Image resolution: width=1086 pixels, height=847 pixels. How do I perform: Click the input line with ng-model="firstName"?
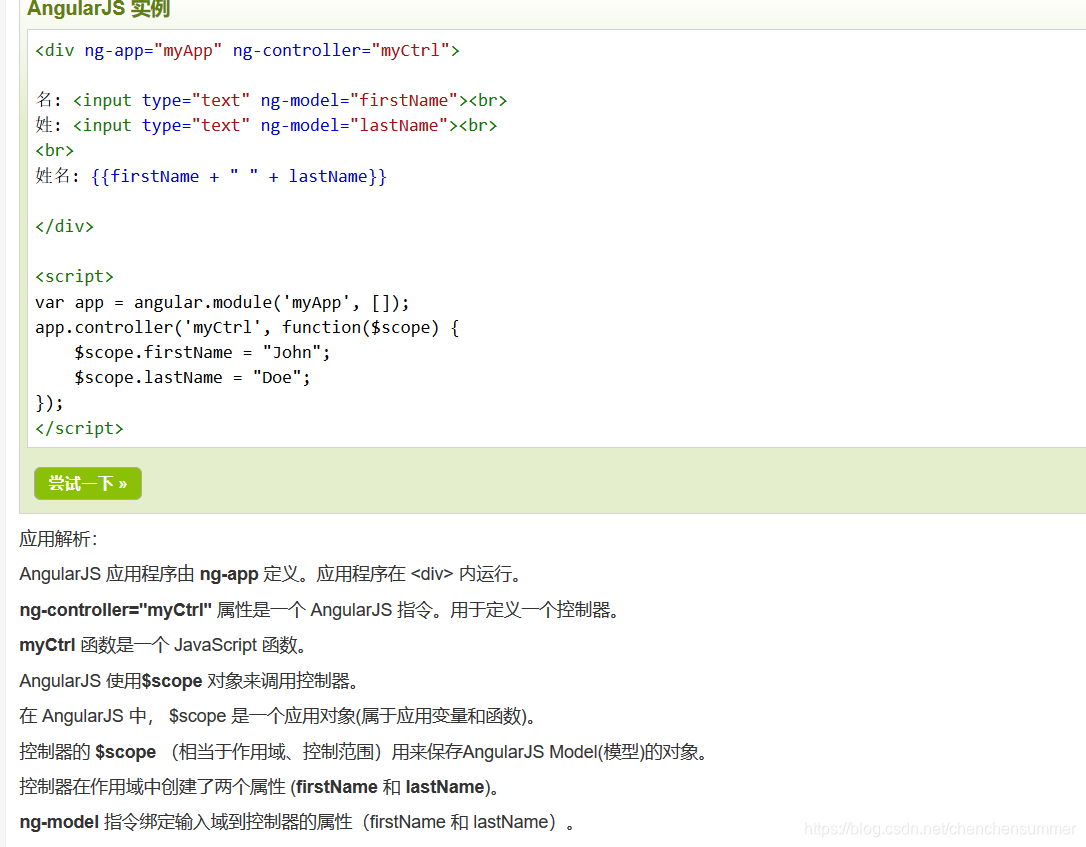point(271,100)
